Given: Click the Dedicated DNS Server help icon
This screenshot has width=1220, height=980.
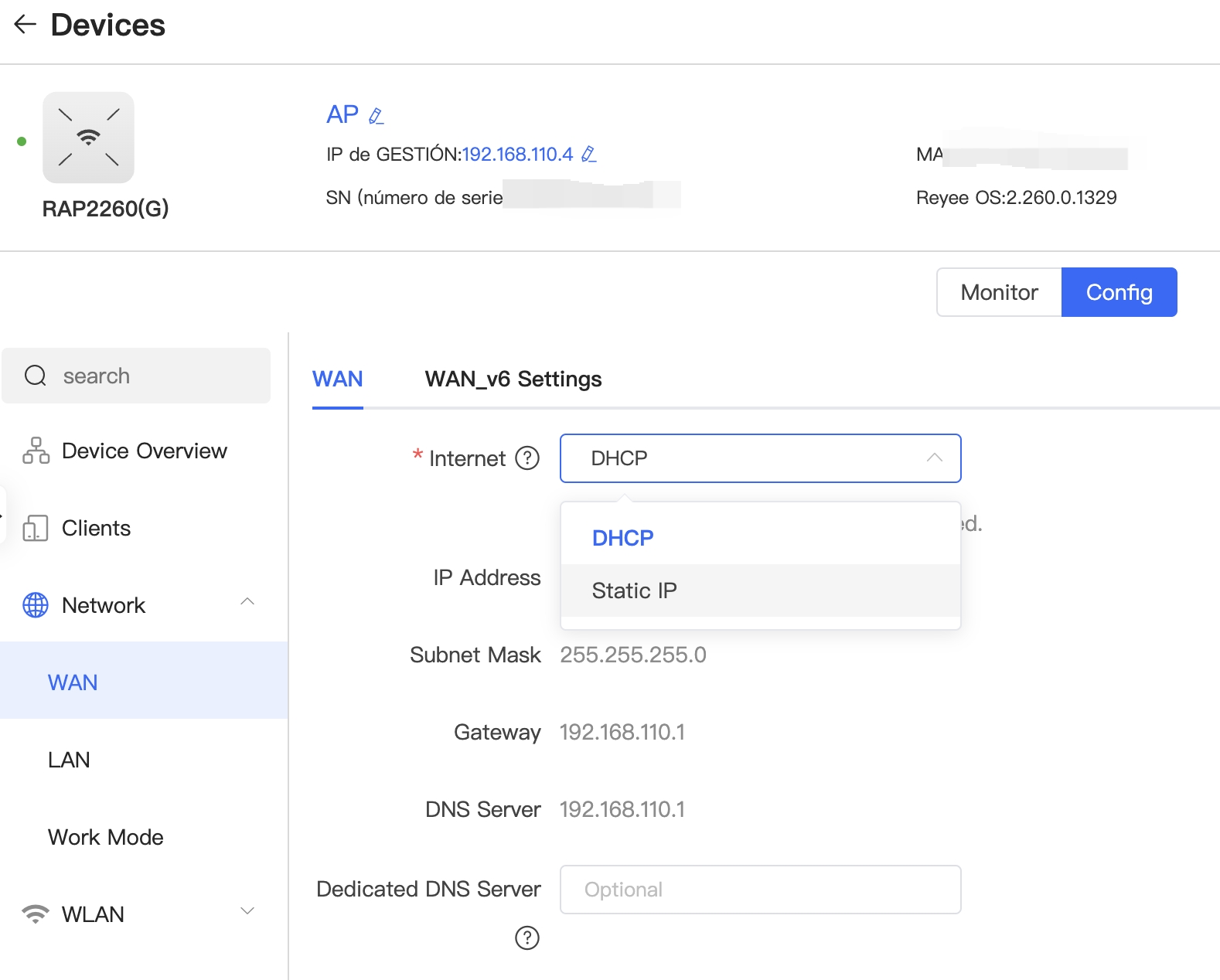Looking at the screenshot, I should coord(527,937).
